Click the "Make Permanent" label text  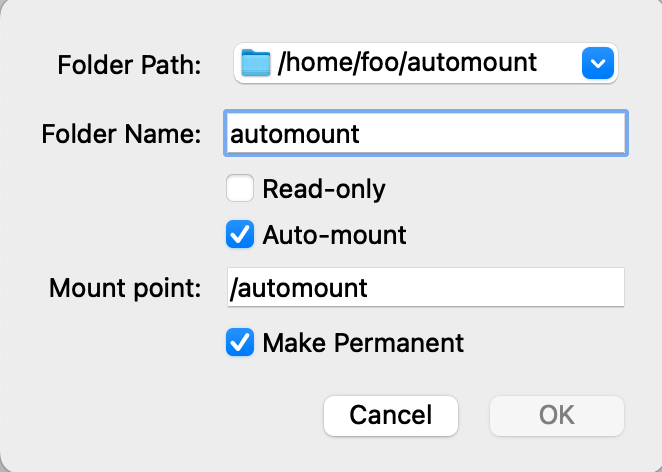[x=363, y=343]
